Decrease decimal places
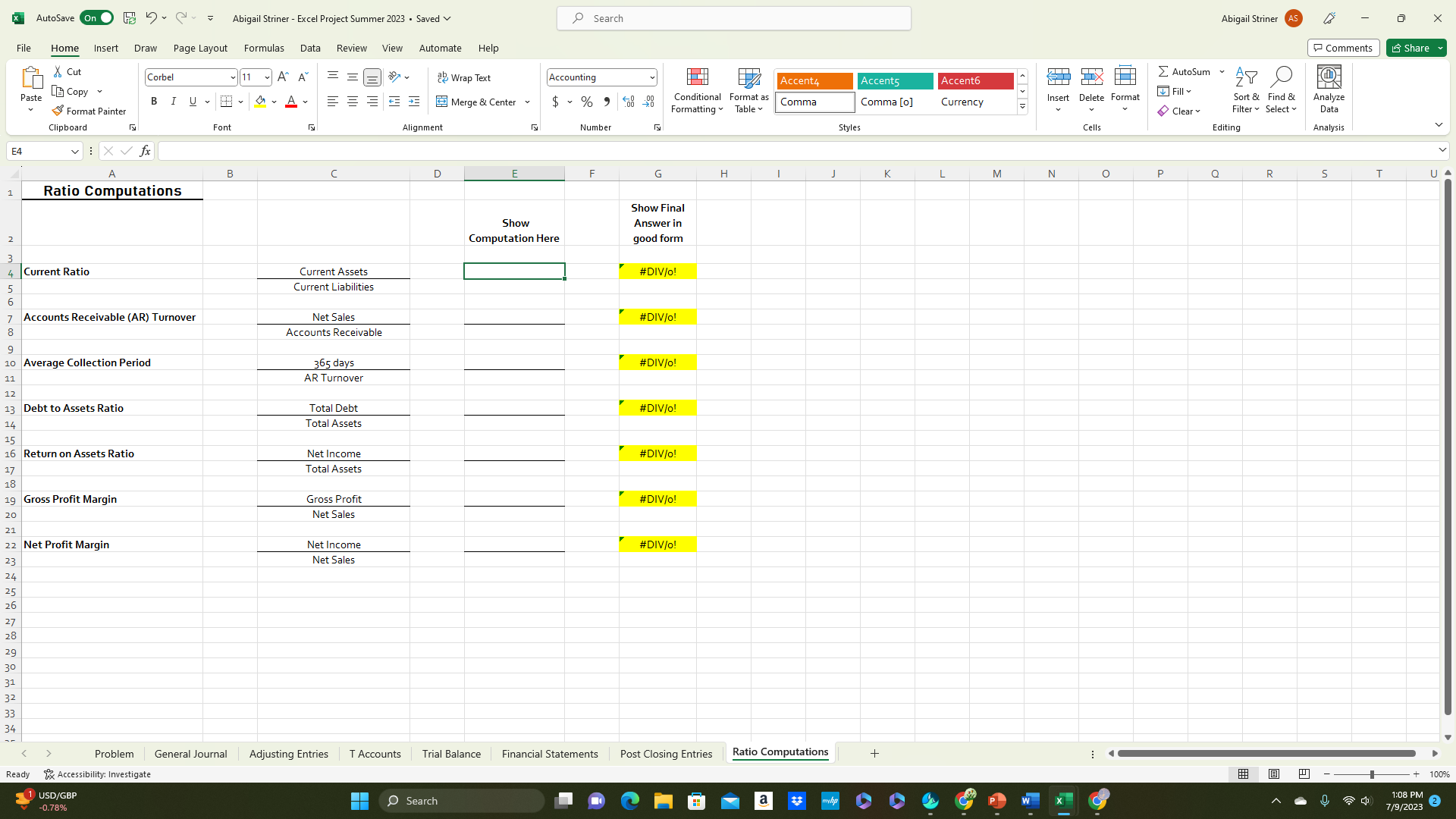Screen dimensions: 1456x819 tap(648, 102)
